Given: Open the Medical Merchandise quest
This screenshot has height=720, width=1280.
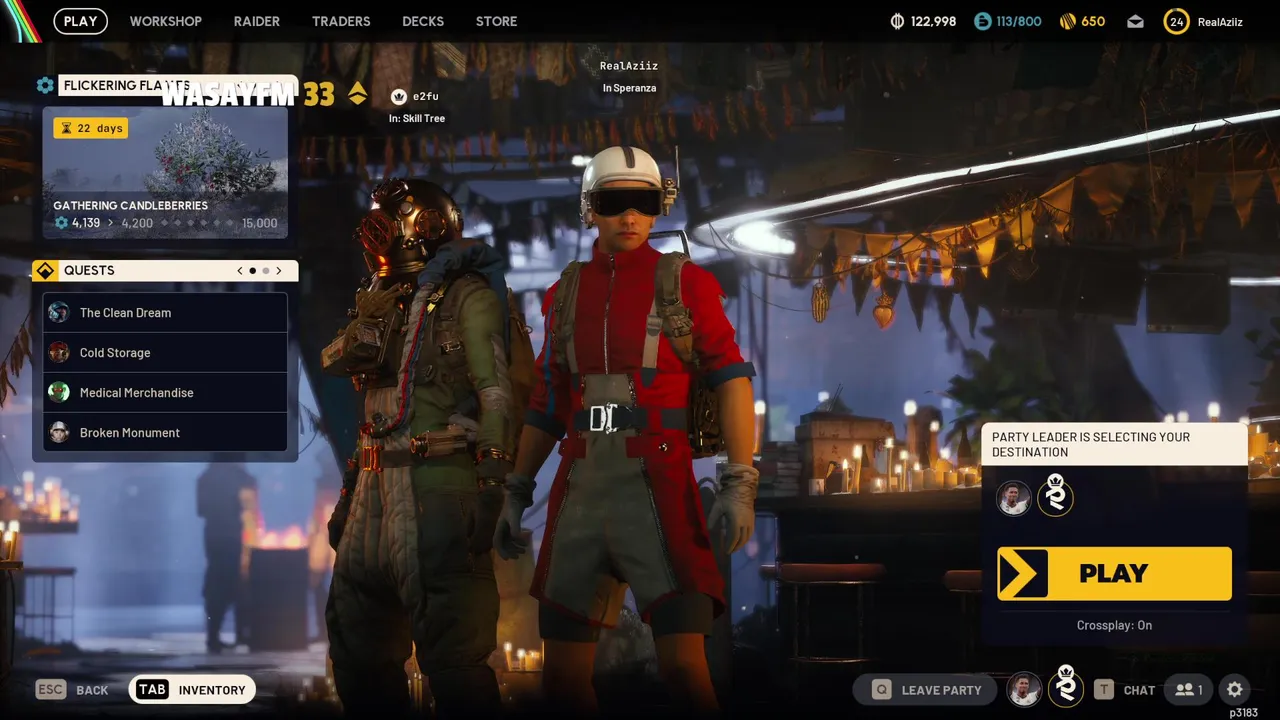Looking at the screenshot, I should tap(165, 392).
